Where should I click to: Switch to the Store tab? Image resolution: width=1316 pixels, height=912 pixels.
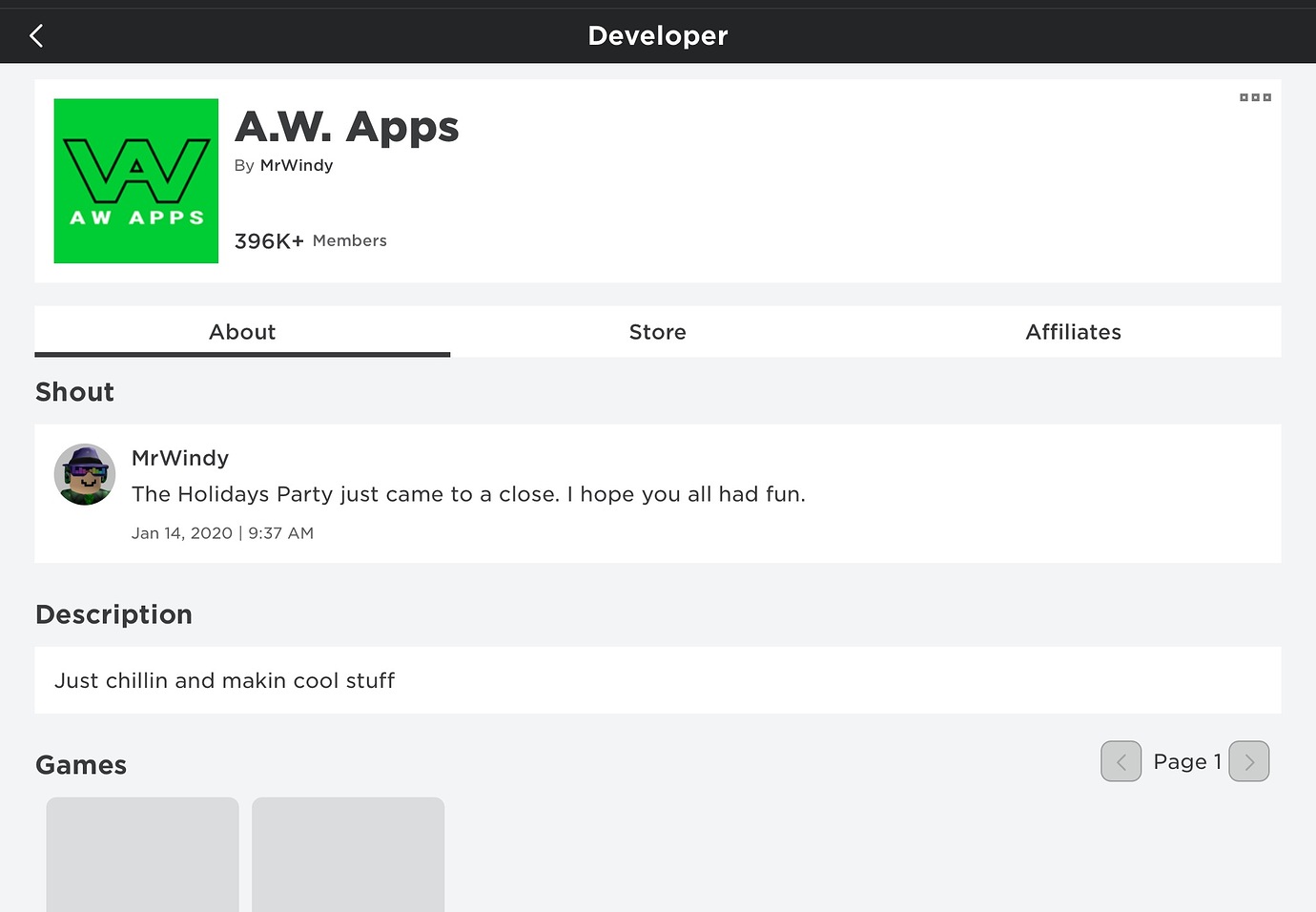point(657,332)
